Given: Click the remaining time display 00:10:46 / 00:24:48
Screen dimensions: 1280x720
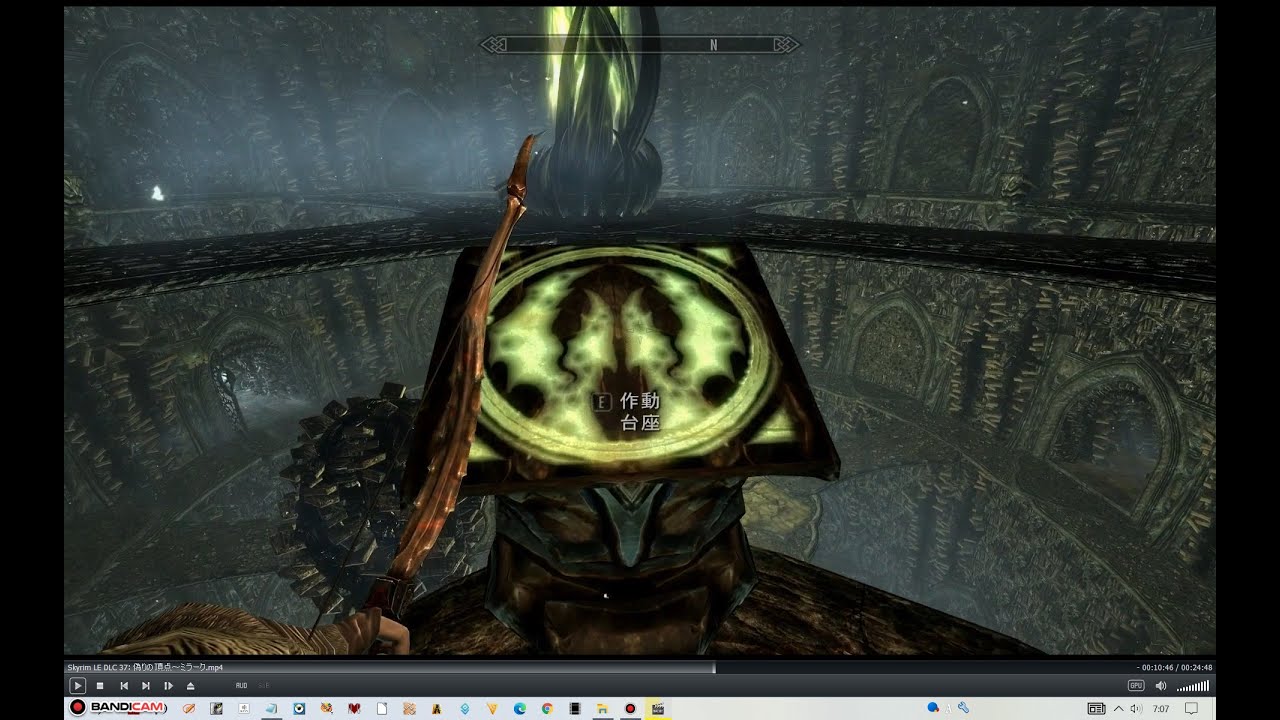Looking at the screenshot, I should pyautogui.click(x=1174, y=667).
